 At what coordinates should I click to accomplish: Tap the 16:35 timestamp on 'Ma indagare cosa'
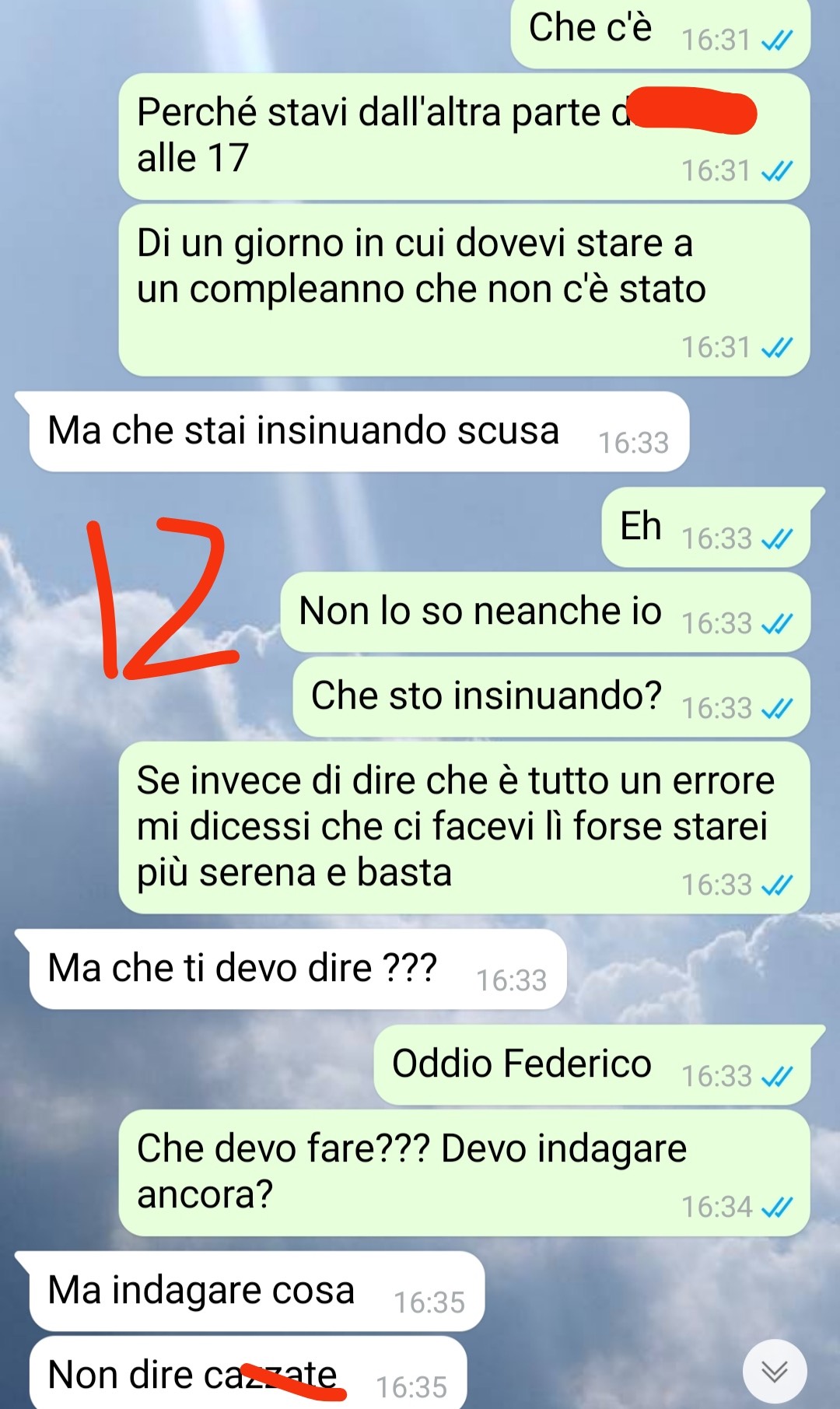tap(429, 1302)
